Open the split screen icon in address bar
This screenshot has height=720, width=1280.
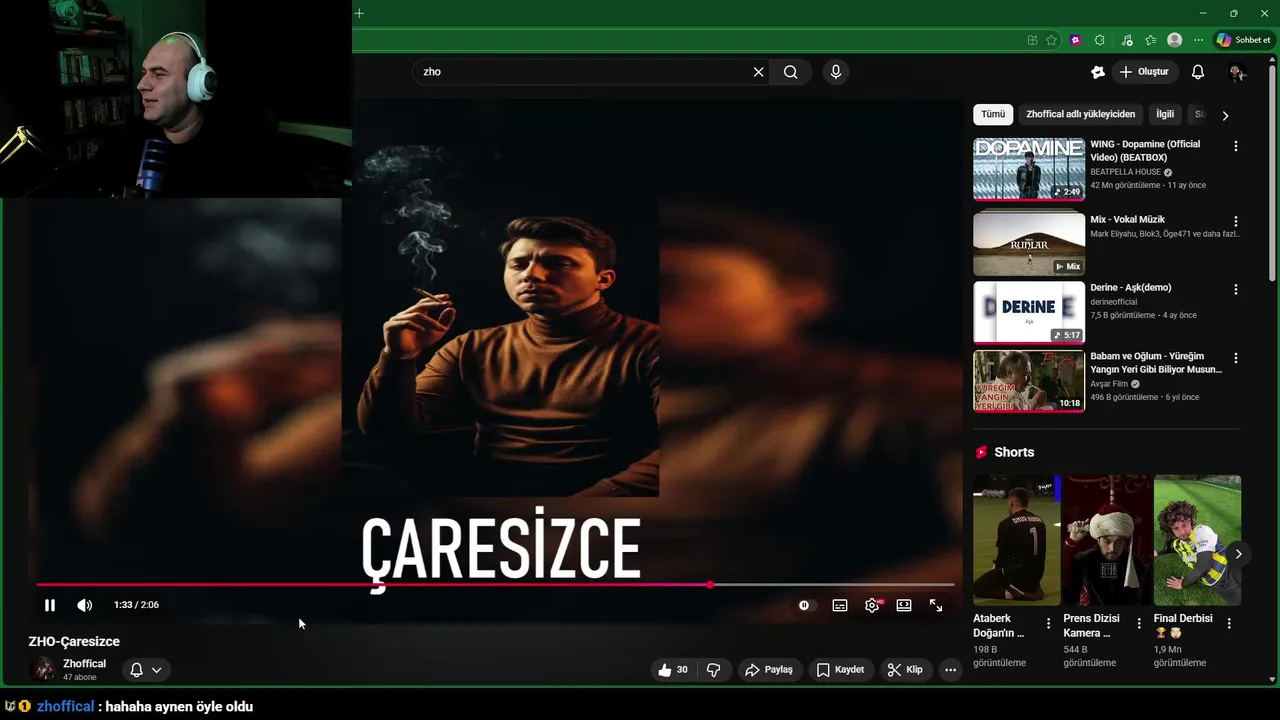(x=1032, y=40)
